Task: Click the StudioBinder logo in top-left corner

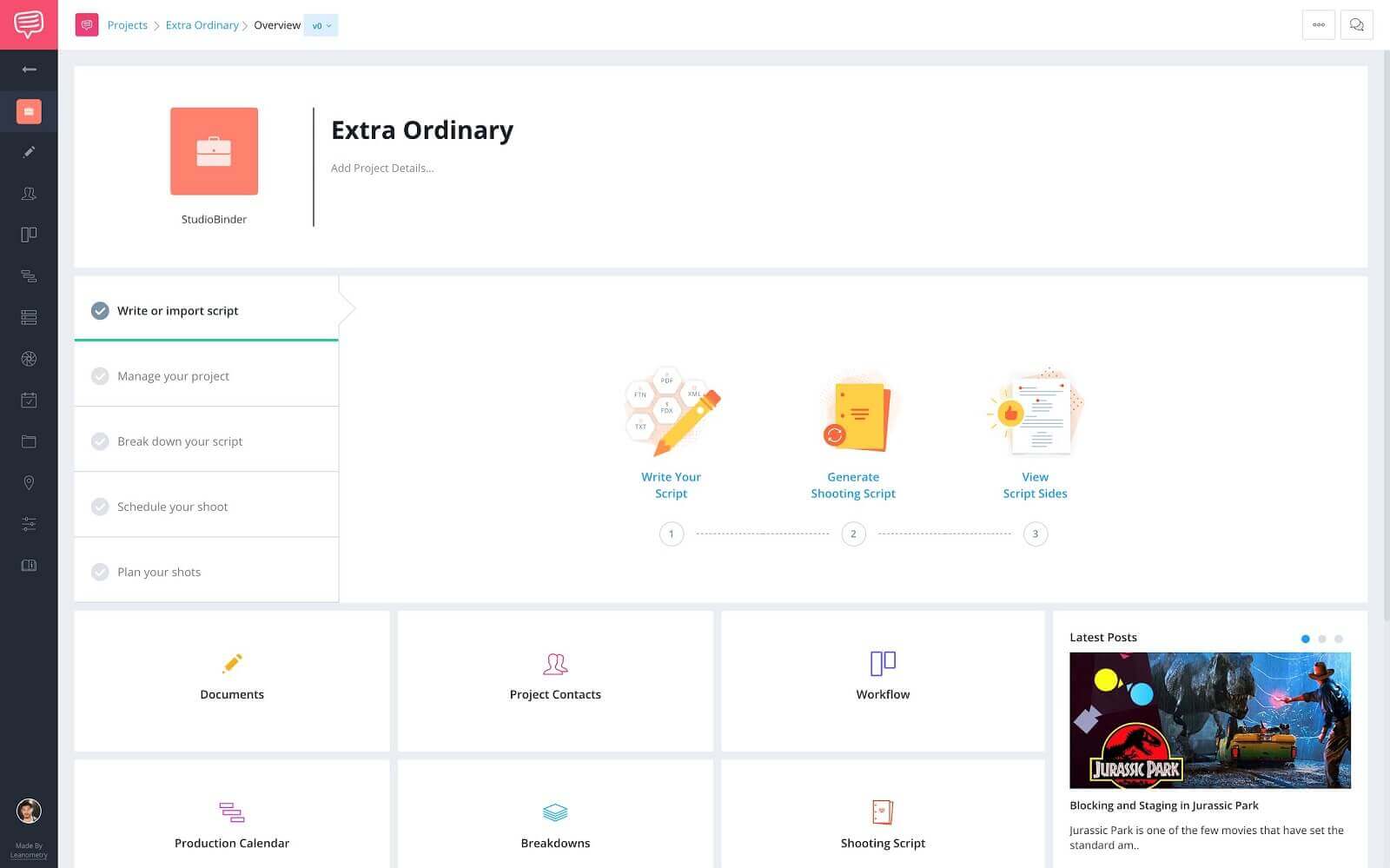Action: [x=29, y=24]
